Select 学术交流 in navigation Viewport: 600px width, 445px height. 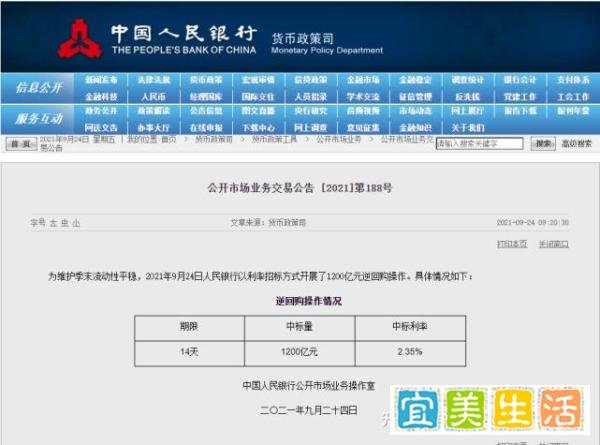tap(363, 97)
